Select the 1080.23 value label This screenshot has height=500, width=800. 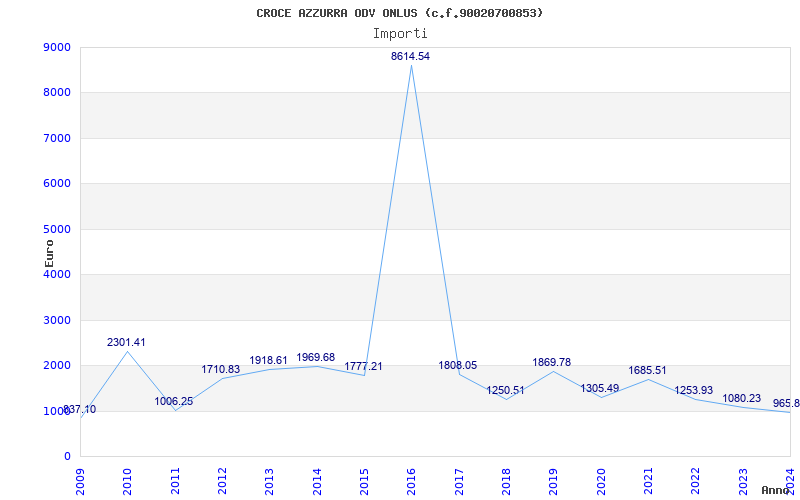coord(741,398)
